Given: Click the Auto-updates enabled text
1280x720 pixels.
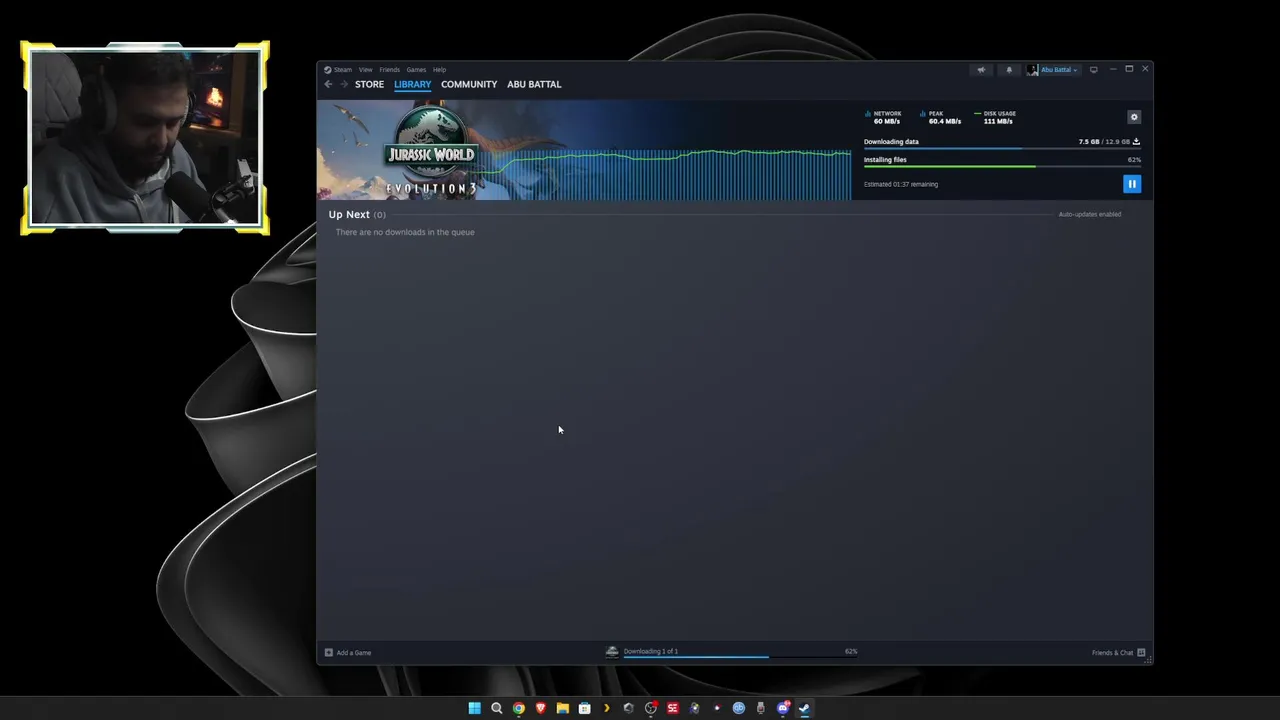Looking at the screenshot, I should [1090, 214].
